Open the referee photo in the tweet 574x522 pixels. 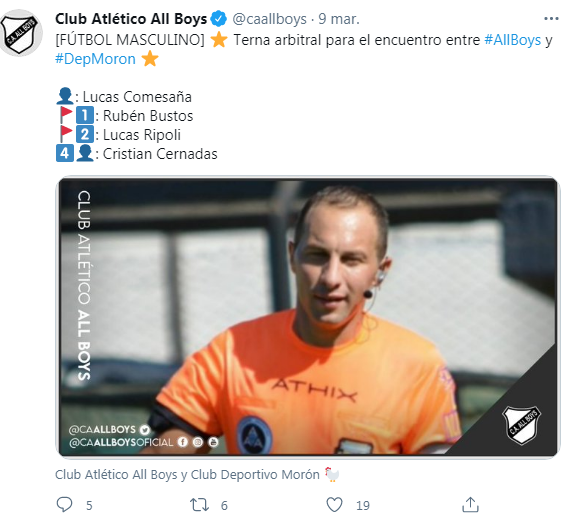pyautogui.click(x=308, y=317)
